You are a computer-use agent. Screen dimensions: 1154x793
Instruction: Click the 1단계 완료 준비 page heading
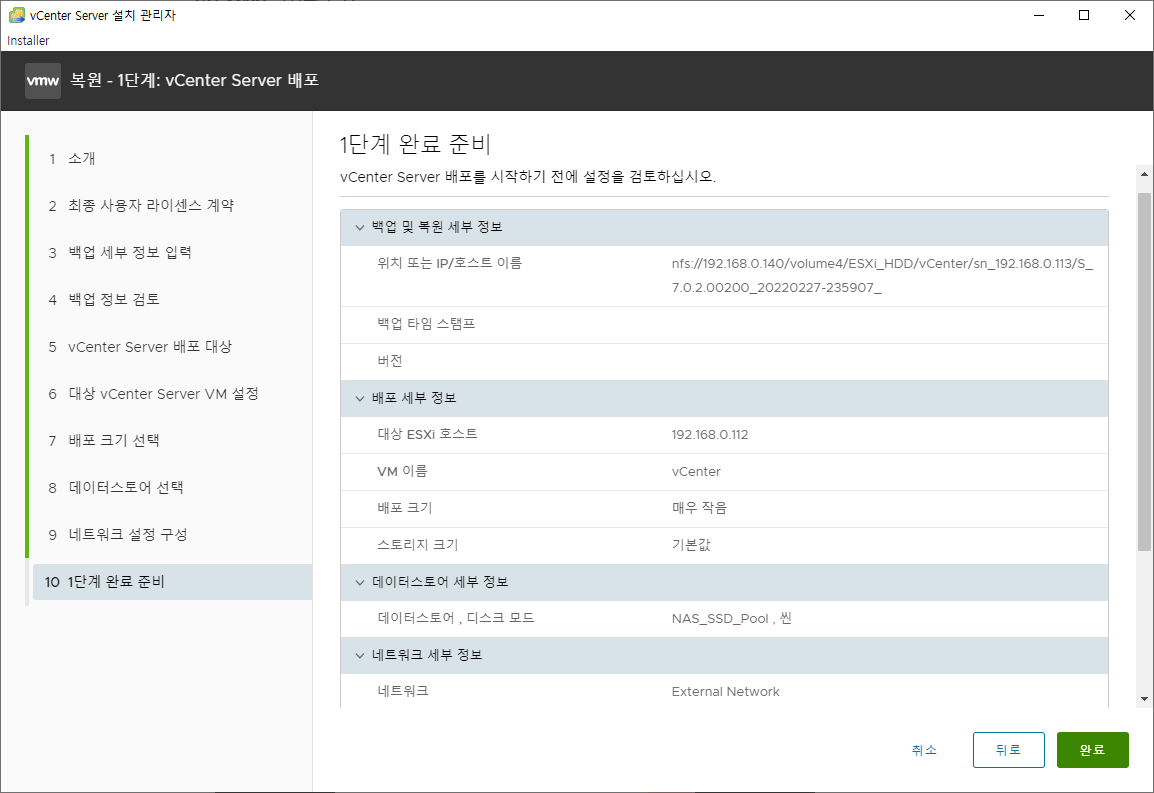point(415,144)
